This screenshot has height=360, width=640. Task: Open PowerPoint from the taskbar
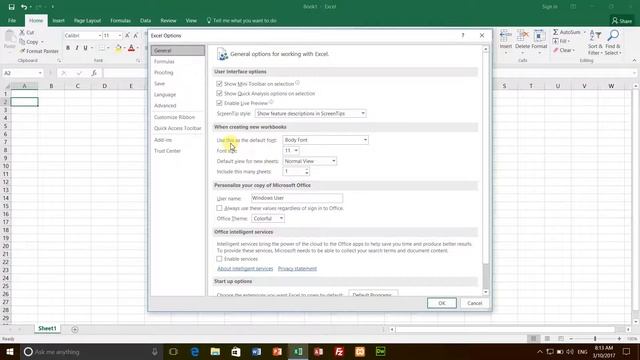tap(277, 351)
